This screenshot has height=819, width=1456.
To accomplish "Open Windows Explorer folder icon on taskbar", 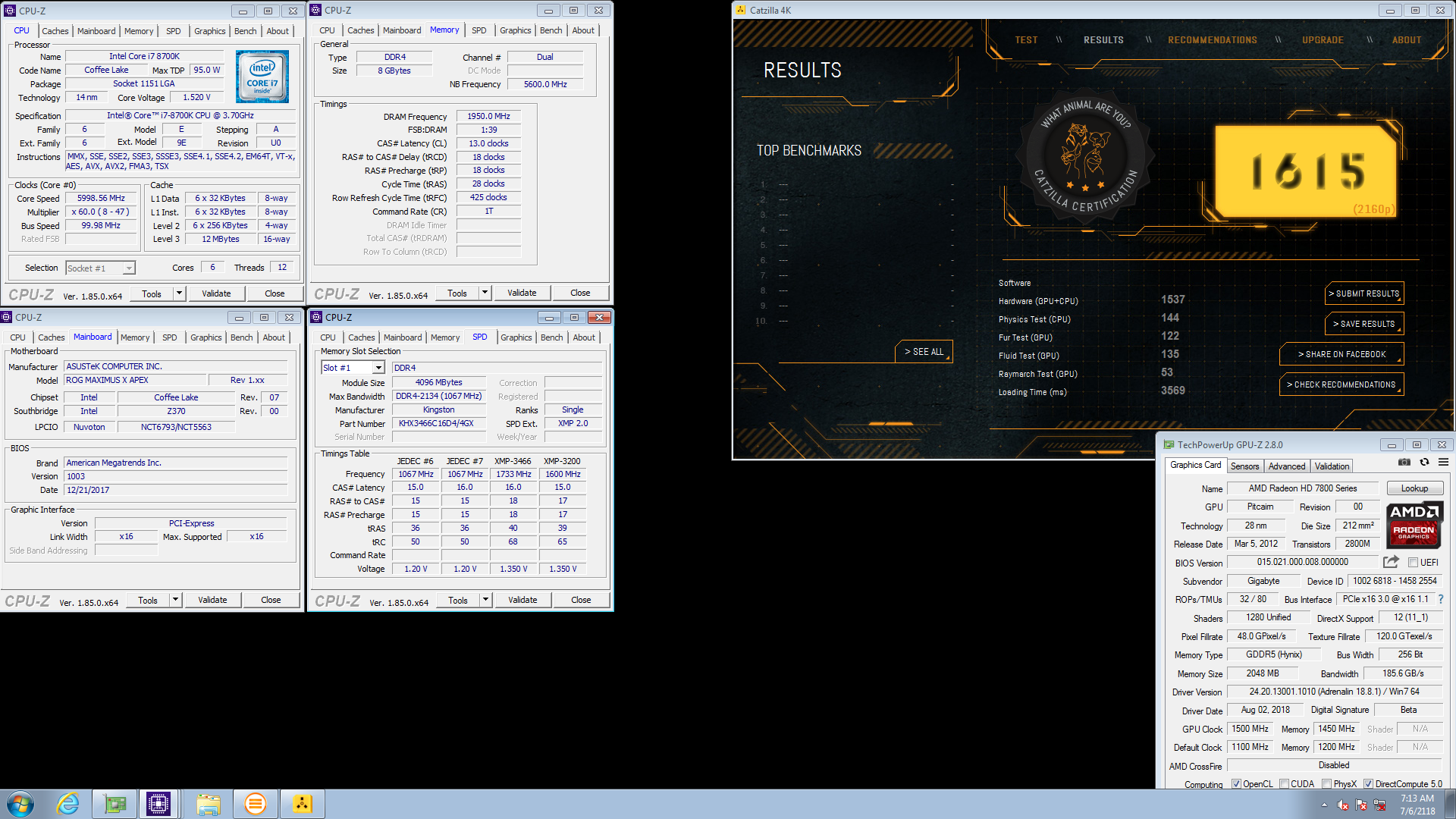I will click(209, 804).
